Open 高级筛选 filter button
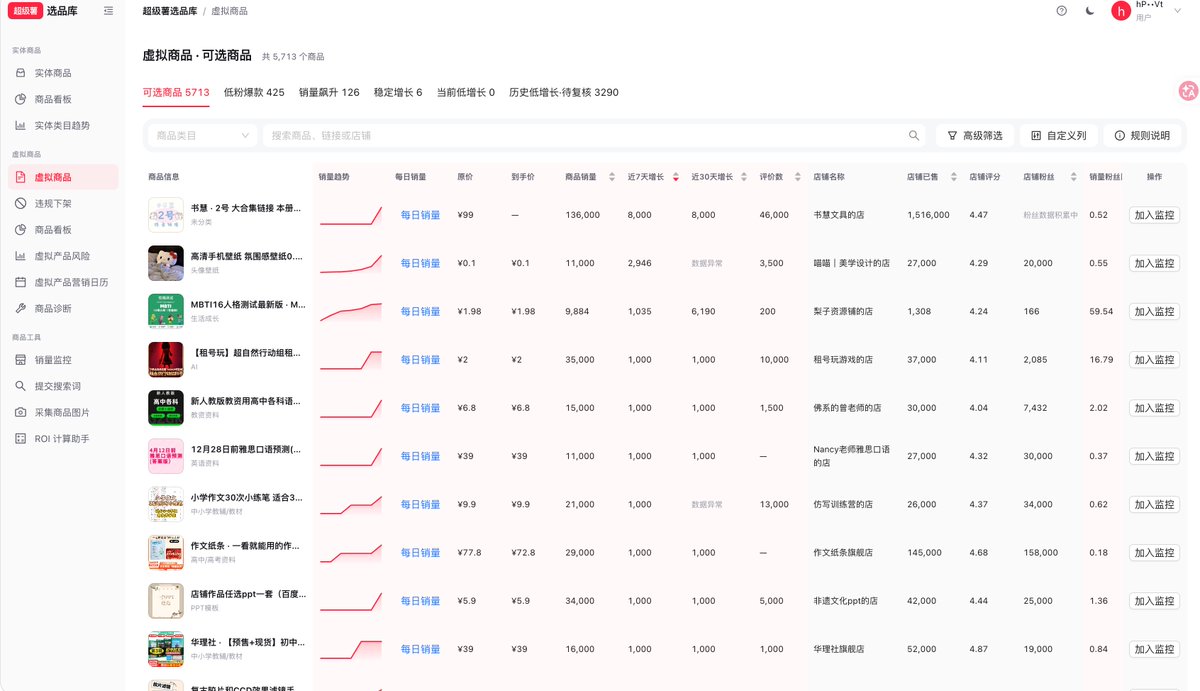This screenshot has height=691, width=1200. point(975,135)
